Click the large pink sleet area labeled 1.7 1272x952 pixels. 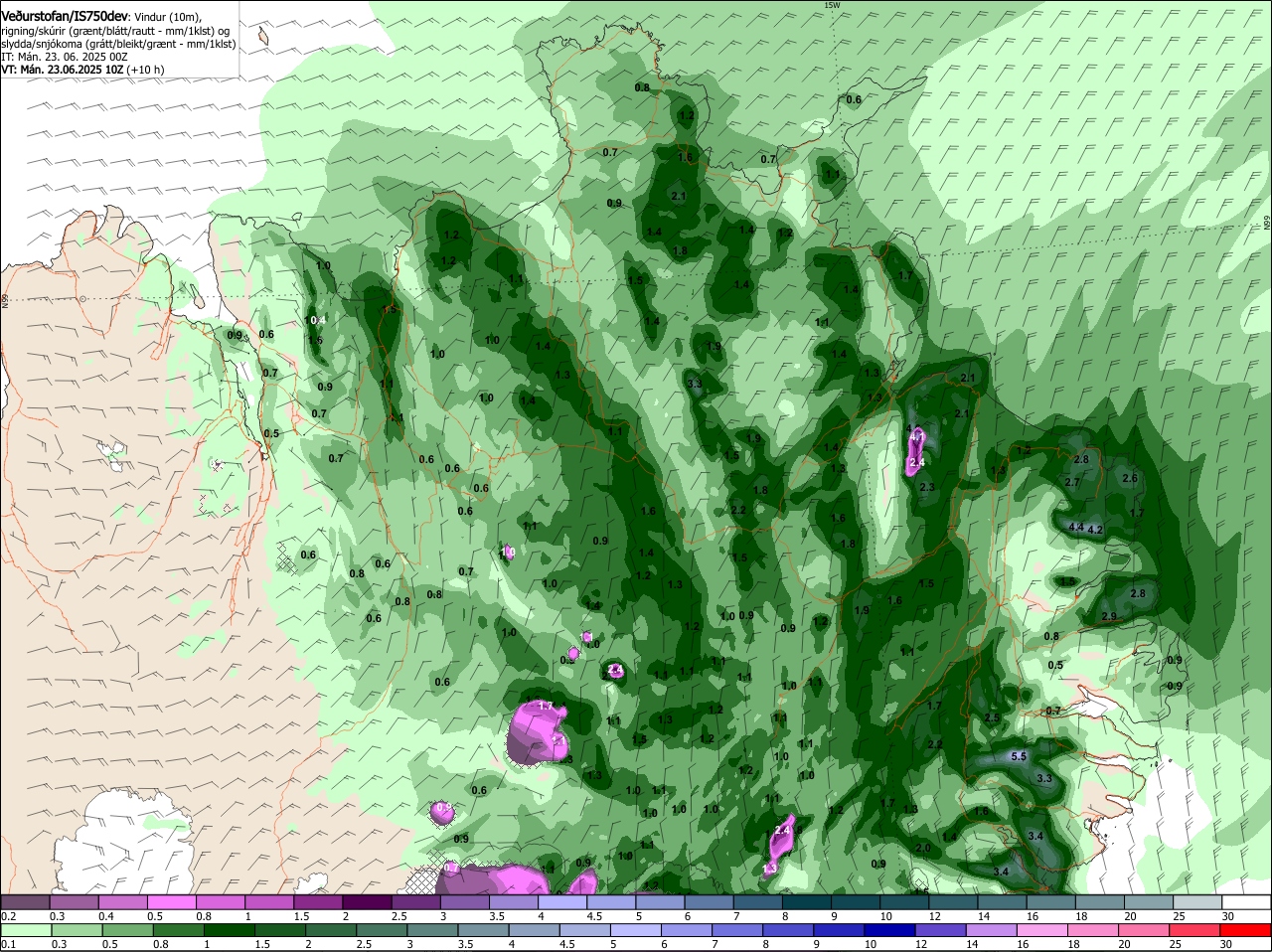[x=538, y=732]
